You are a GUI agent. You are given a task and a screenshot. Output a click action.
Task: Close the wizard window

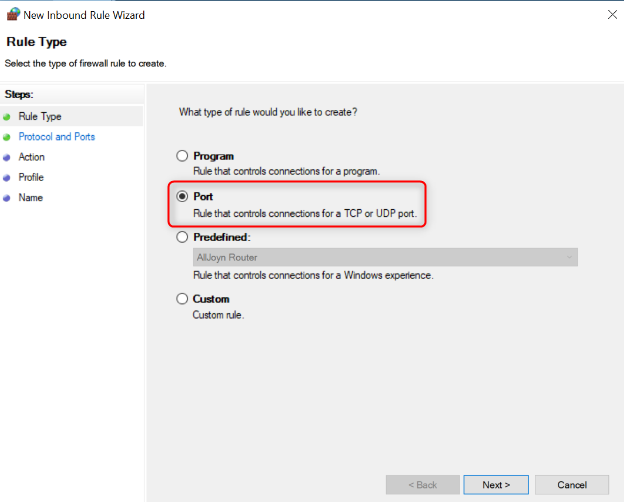pyautogui.click(x=610, y=14)
